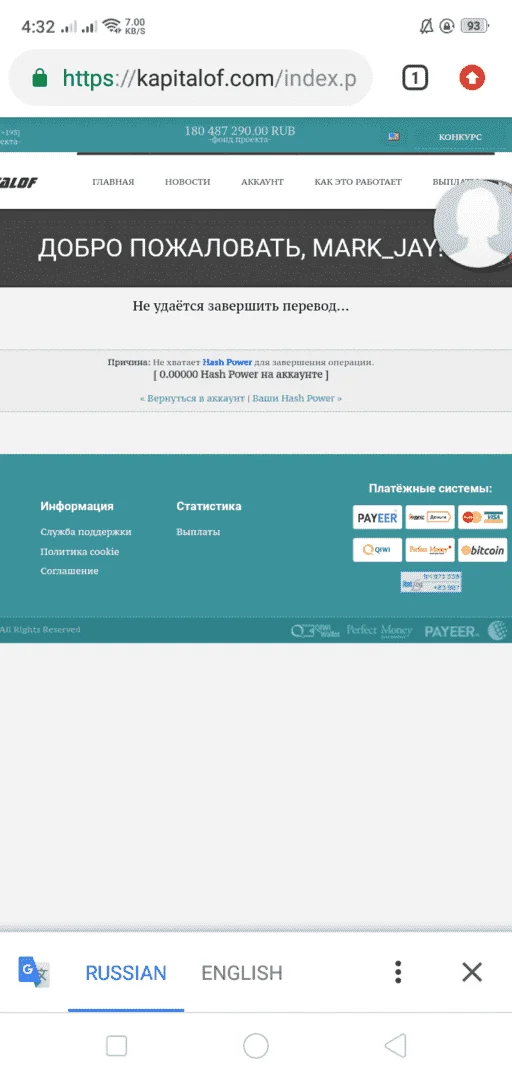Click the QIWI Wallet footer logo
The image size is (512, 1080).
click(316, 630)
